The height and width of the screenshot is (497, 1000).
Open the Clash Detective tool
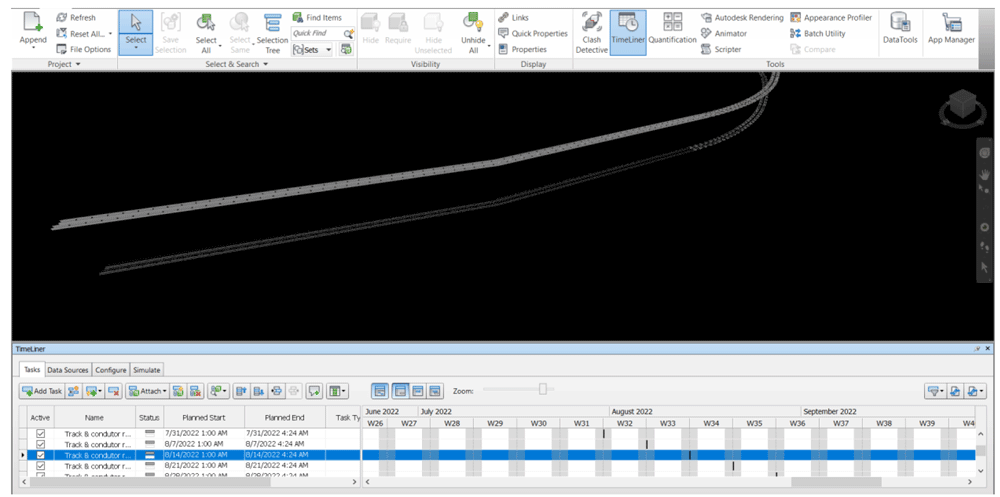(591, 31)
